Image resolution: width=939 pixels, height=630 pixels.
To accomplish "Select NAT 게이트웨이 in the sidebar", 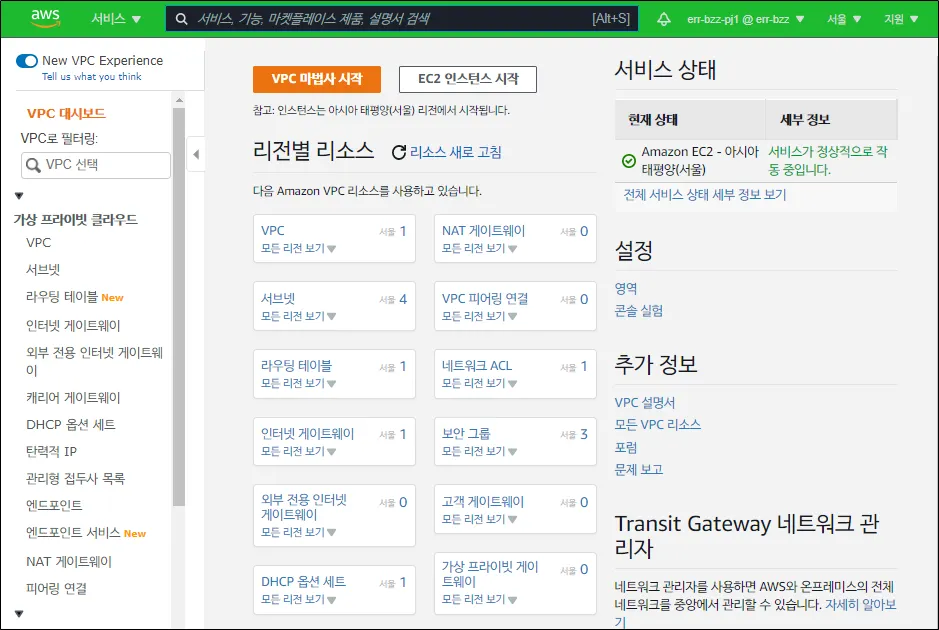I will point(69,562).
